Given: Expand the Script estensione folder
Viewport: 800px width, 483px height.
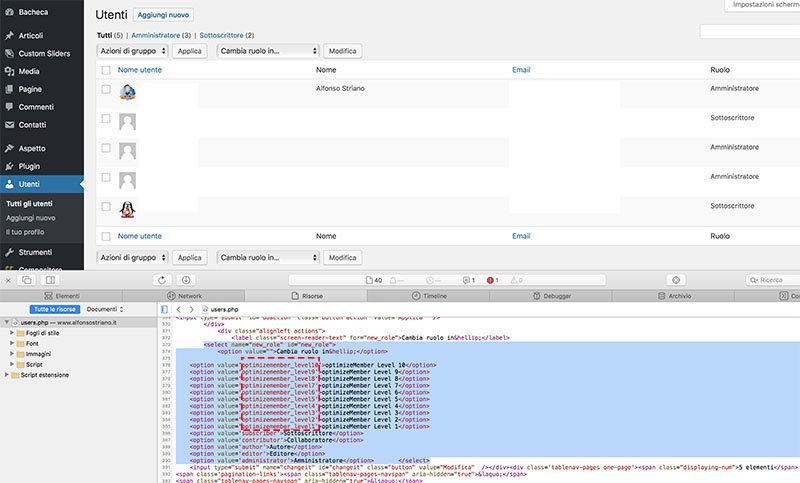Looking at the screenshot, I should point(7,375).
